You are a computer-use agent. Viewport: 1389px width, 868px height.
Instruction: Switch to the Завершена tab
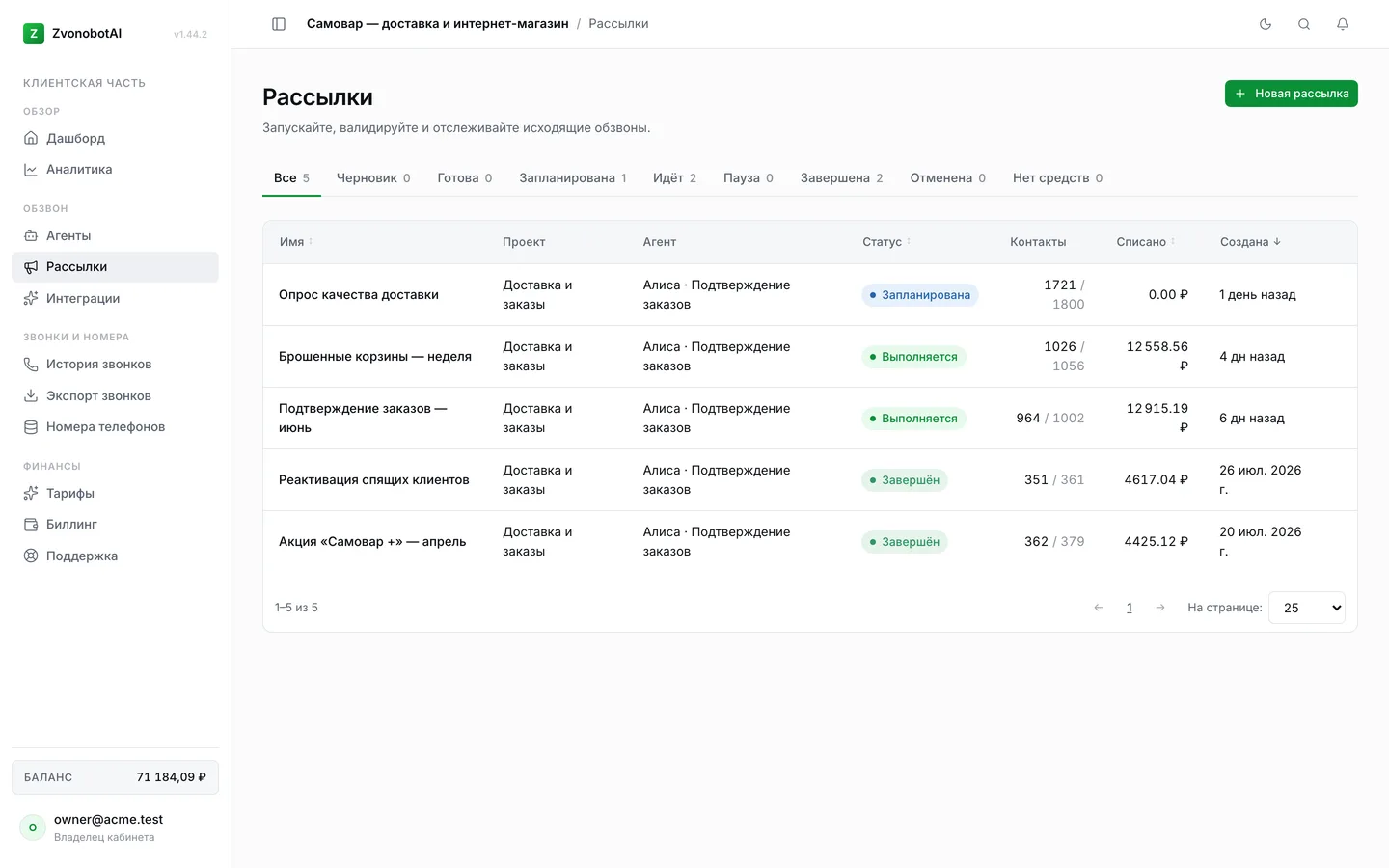click(842, 178)
